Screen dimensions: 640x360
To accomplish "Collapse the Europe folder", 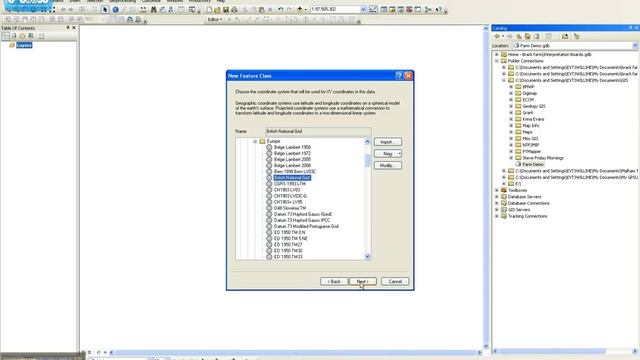I will pyautogui.click(x=255, y=141).
